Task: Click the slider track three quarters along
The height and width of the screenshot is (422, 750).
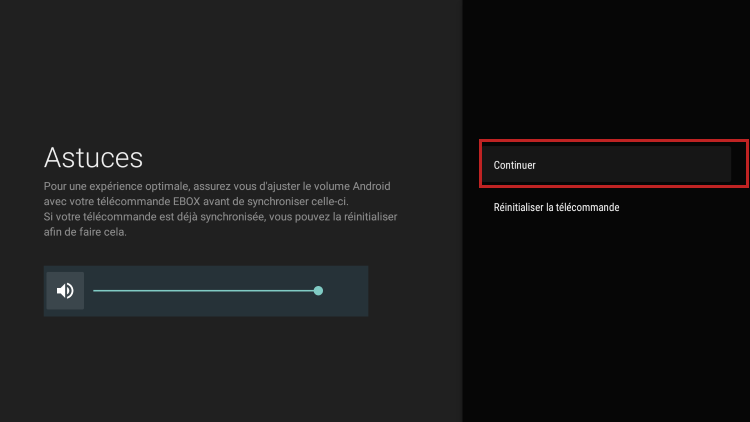Action: (262, 291)
